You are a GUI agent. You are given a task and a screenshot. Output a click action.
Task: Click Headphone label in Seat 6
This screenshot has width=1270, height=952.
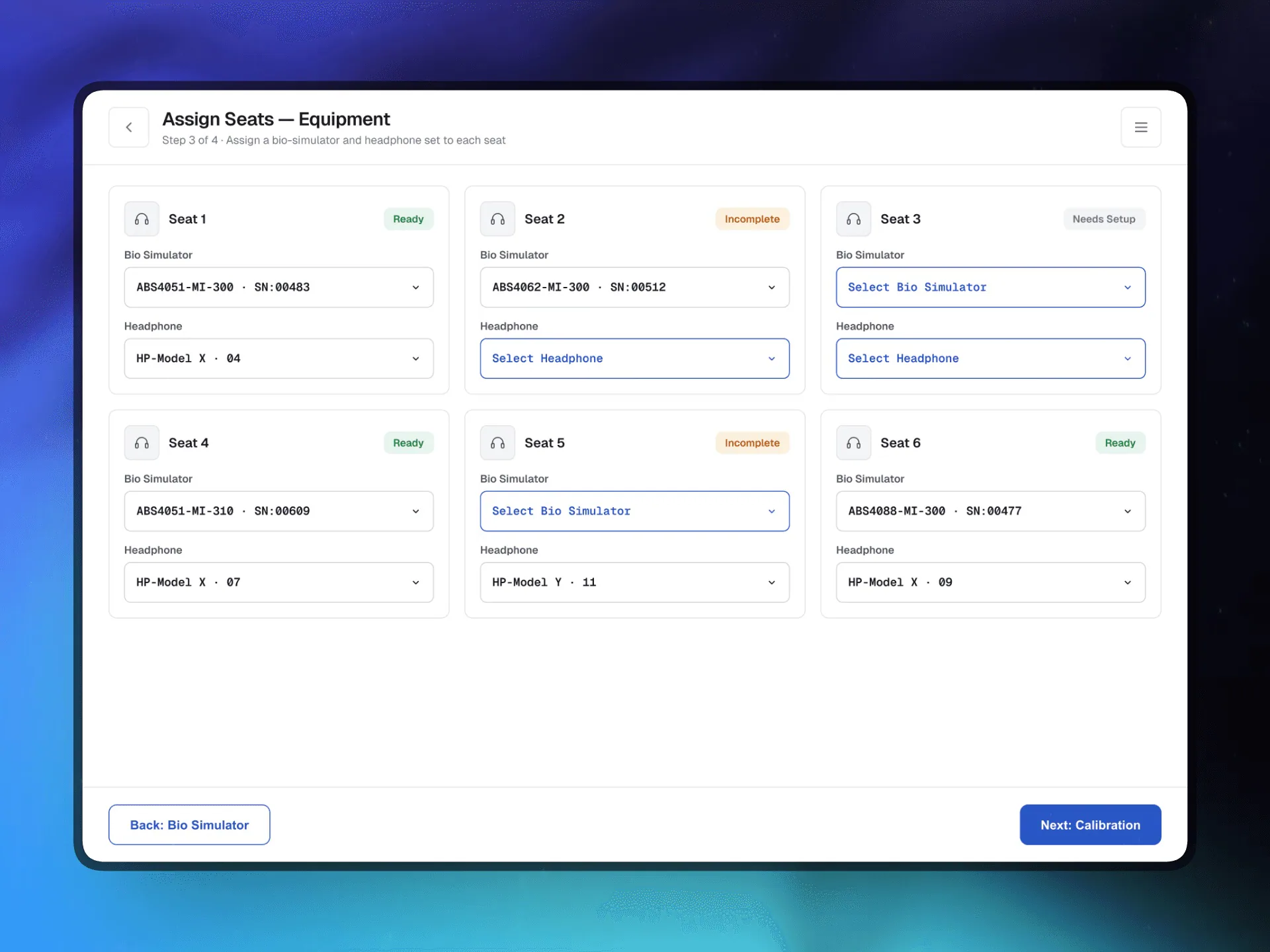pos(865,550)
